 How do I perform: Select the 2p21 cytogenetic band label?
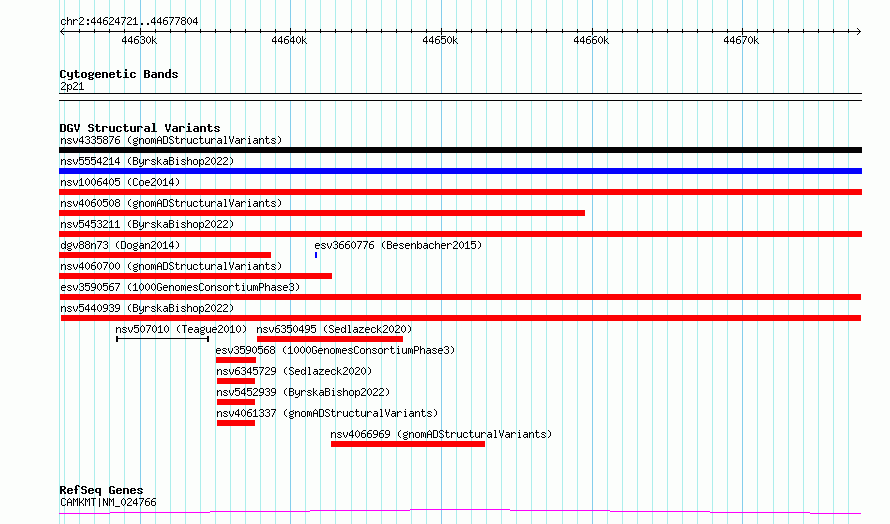[72, 87]
